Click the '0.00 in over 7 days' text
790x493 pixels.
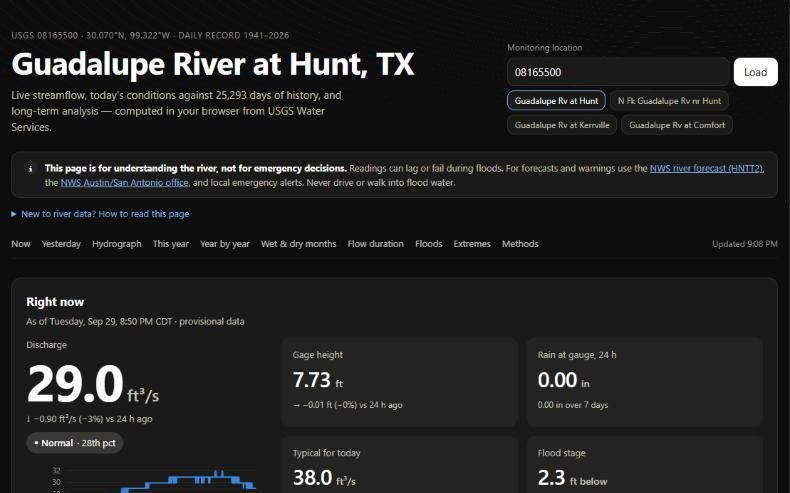tap(573, 405)
